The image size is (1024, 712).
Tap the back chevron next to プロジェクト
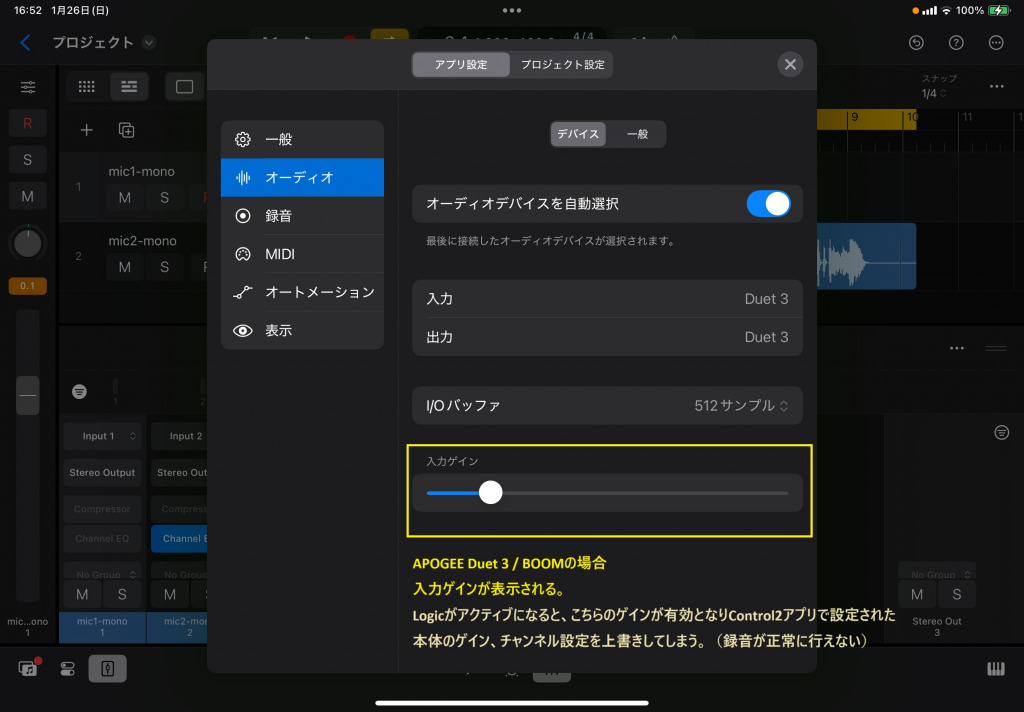click(x=26, y=42)
